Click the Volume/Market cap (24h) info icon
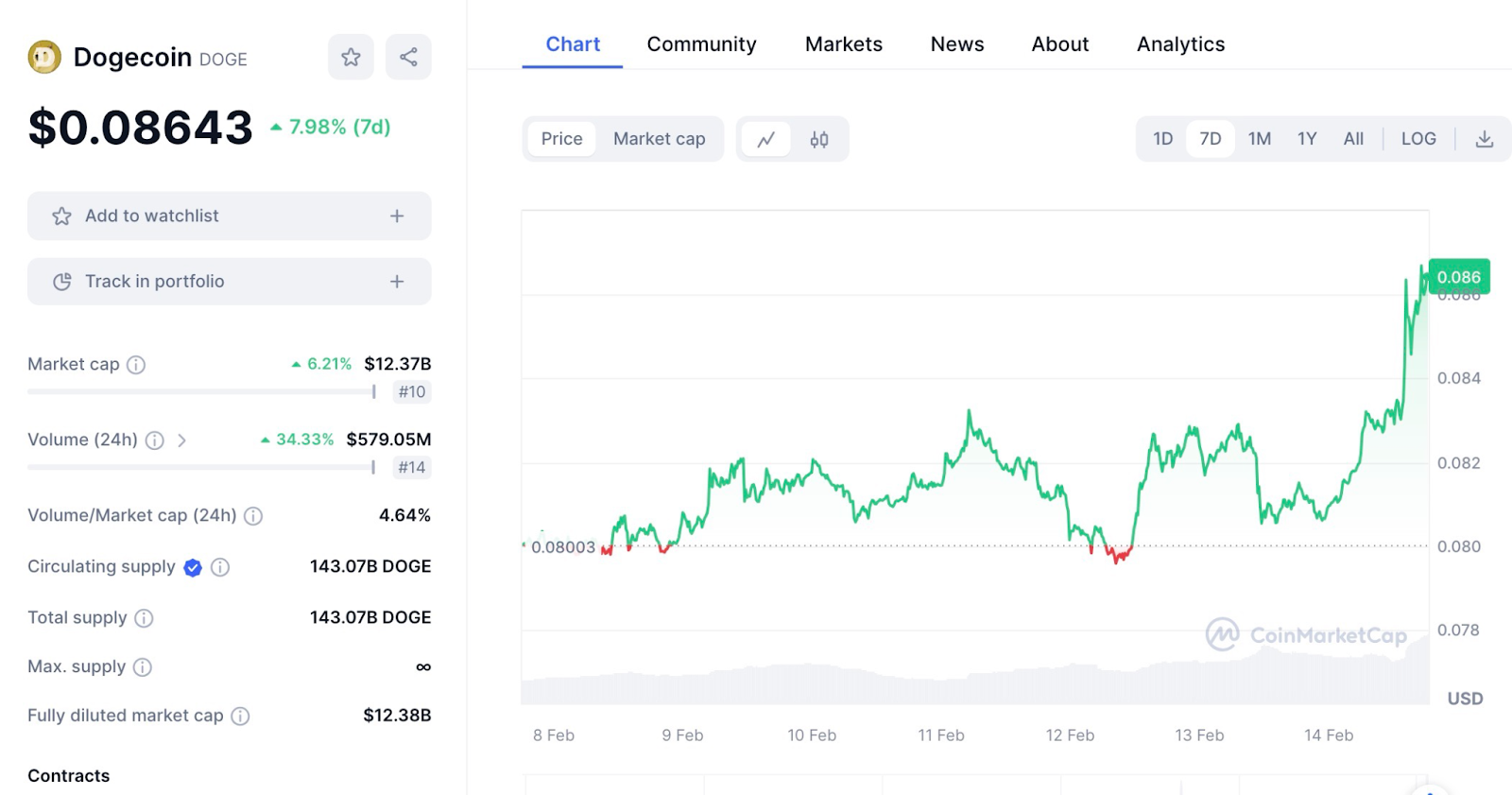Screen dimensions: 1512x795 (x=253, y=516)
